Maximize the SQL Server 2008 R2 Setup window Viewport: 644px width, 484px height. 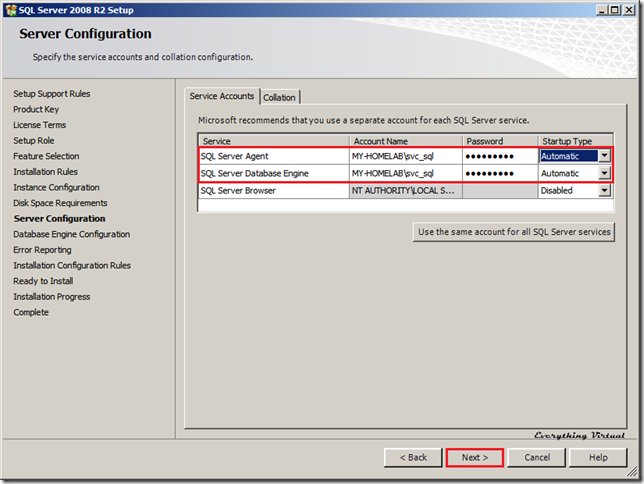pyautogui.click(x=615, y=10)
